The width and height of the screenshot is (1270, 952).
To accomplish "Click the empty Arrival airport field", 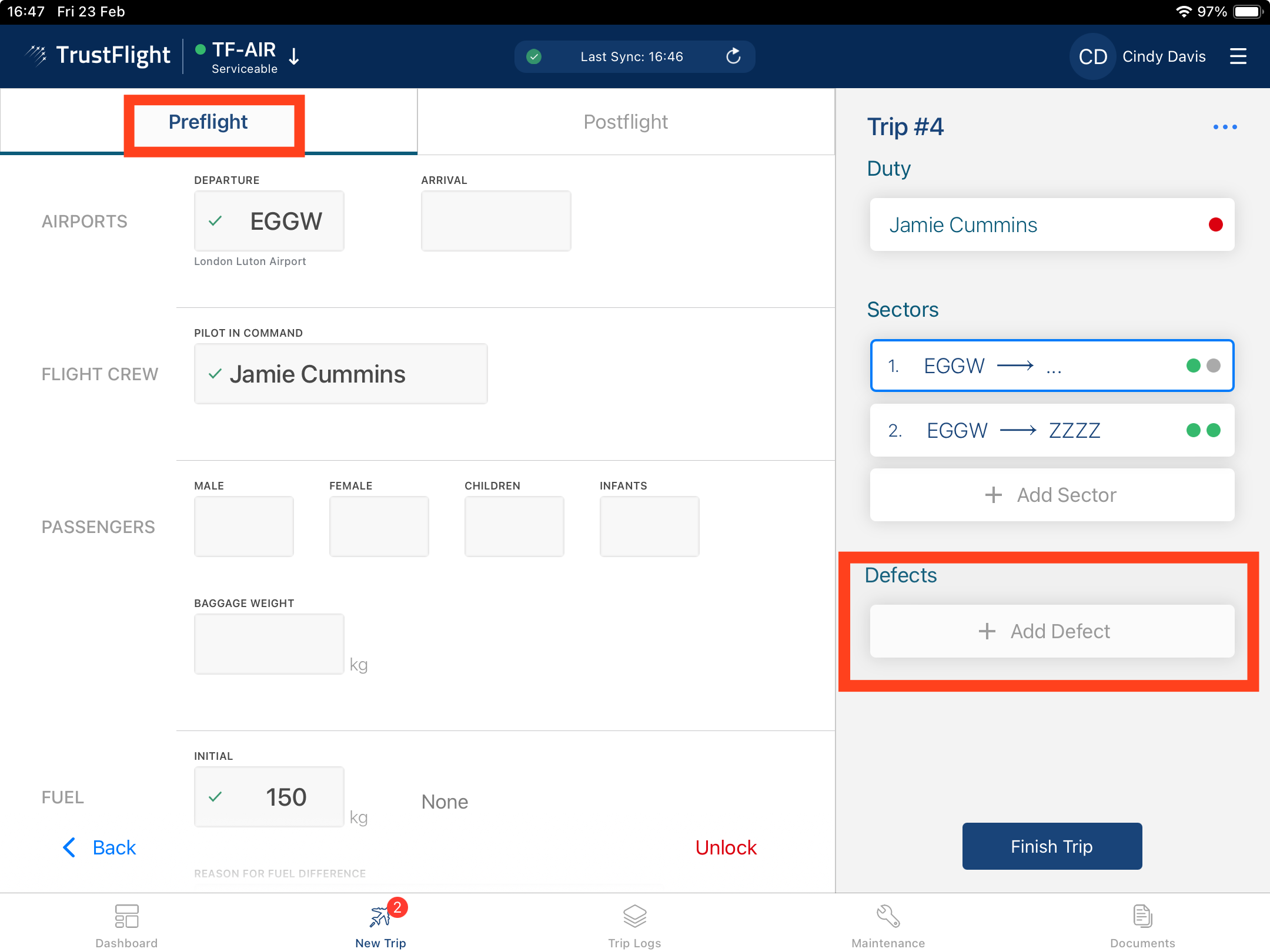I will (x=496, y=221).
